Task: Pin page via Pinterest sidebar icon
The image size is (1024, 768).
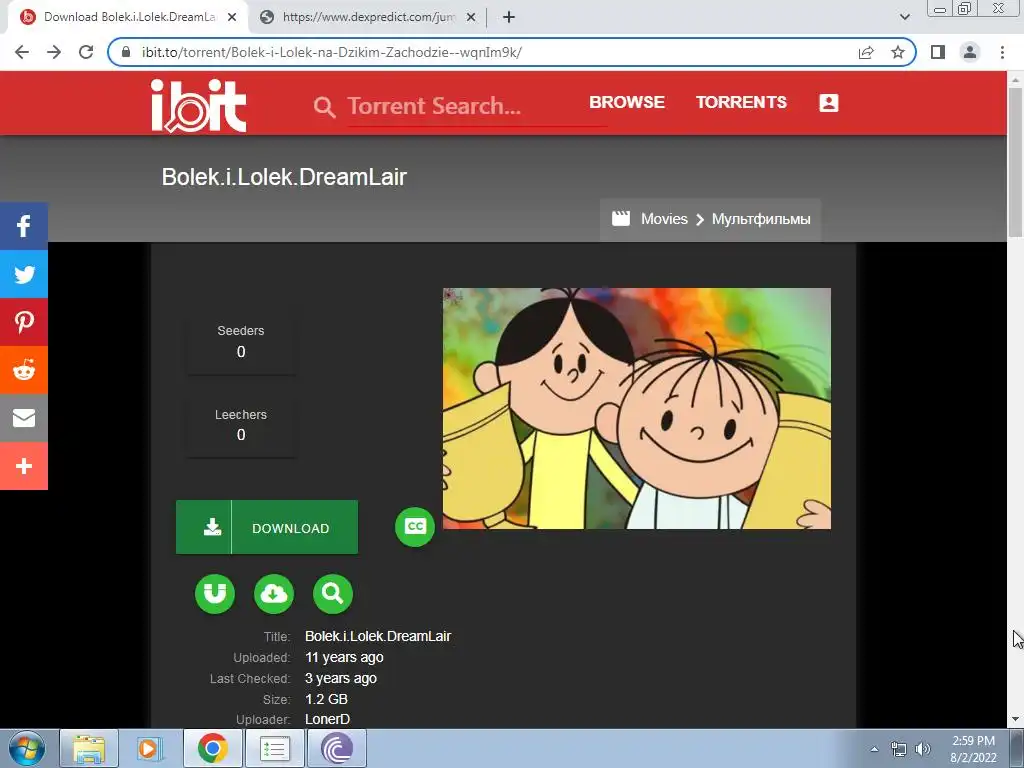Action: [x=24, y=322]
